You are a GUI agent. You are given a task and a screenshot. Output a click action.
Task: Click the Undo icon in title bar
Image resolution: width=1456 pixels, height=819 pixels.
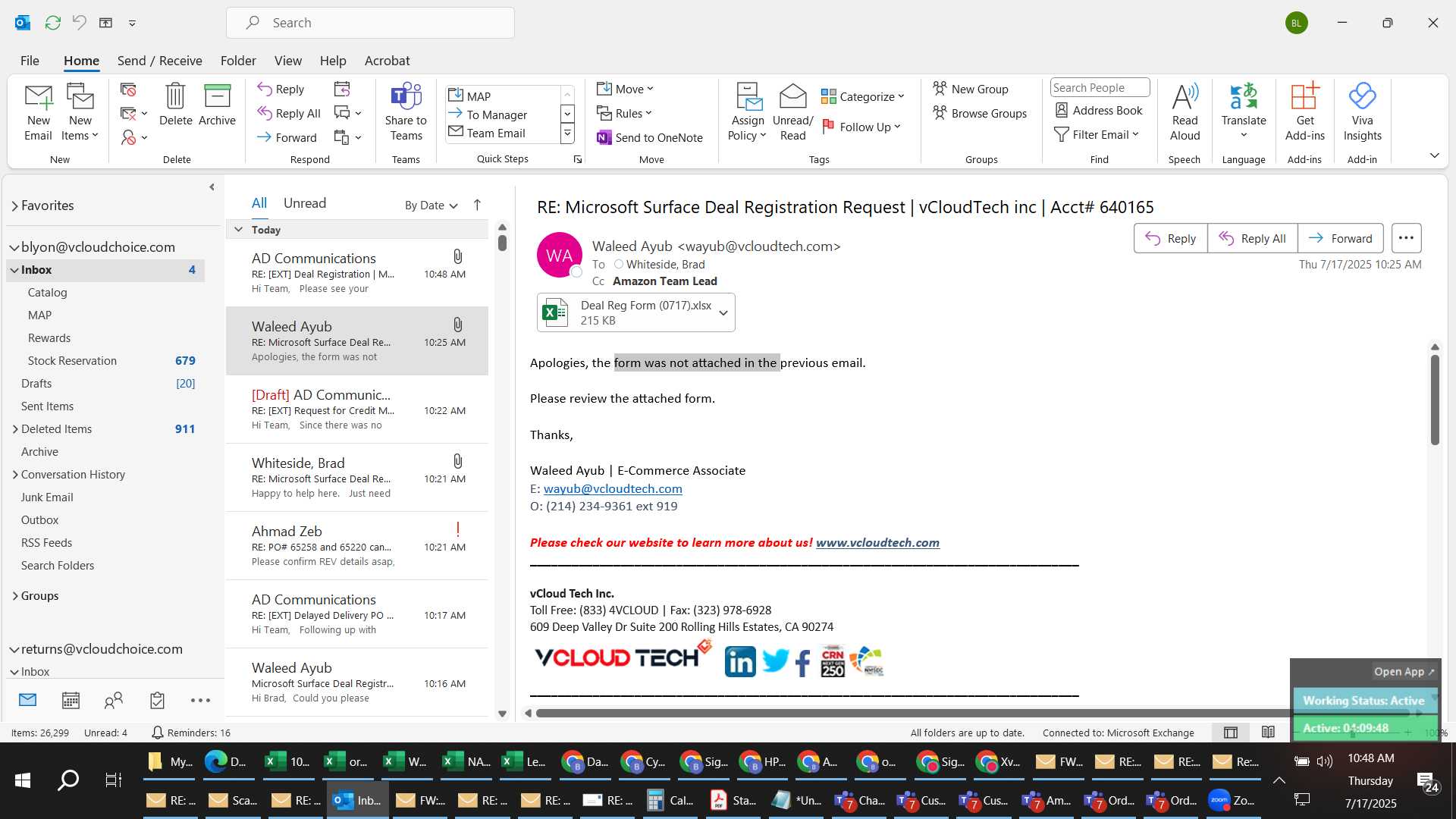pyautogui.click(x=79, y=23)
